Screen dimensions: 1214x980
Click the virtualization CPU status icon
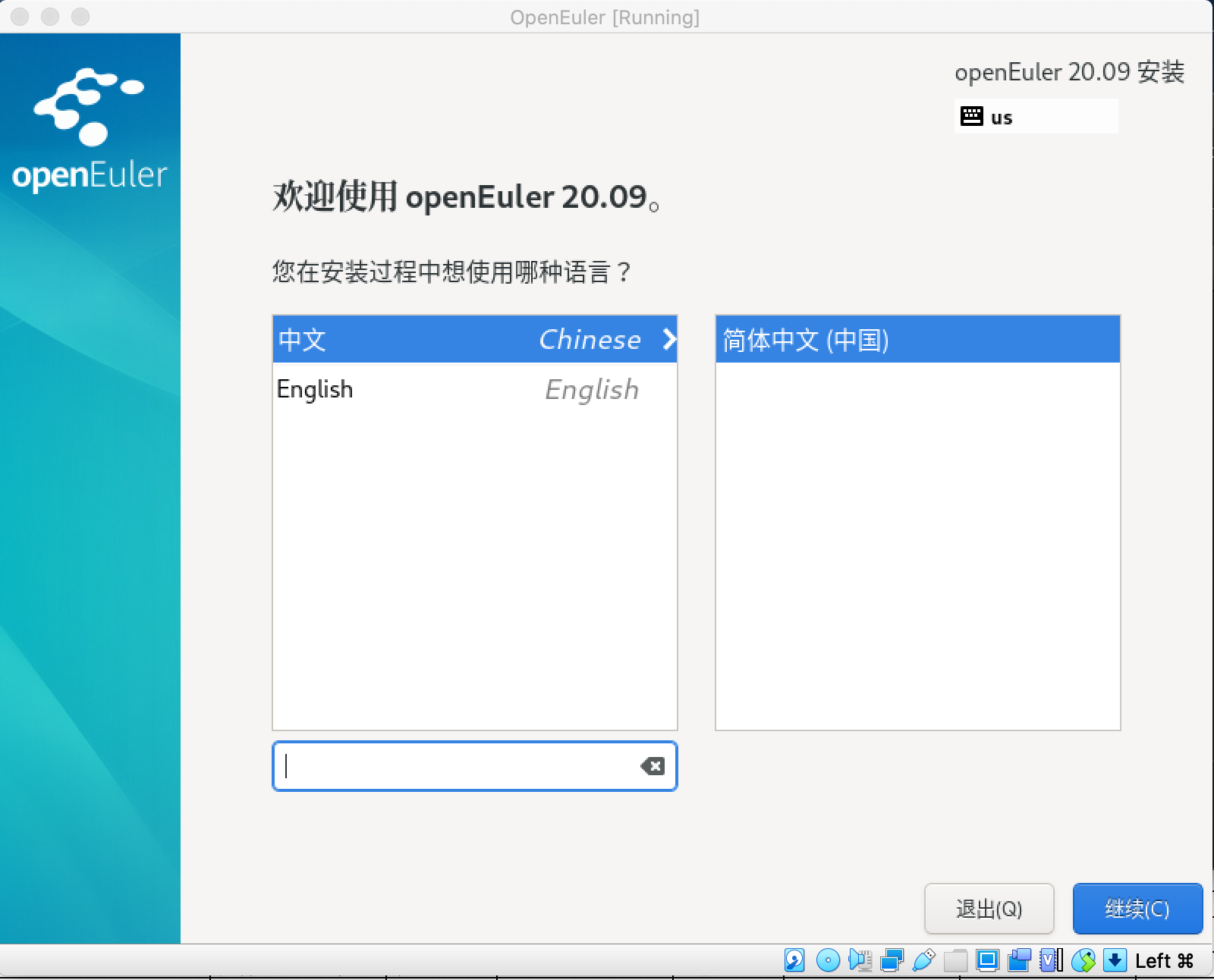click(1051, 960)
